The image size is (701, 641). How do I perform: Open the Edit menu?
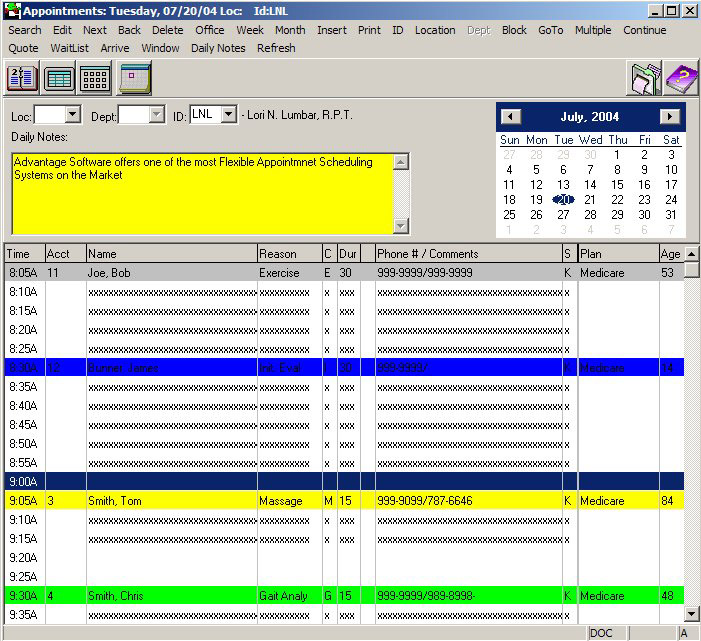(x=62, y=30)
